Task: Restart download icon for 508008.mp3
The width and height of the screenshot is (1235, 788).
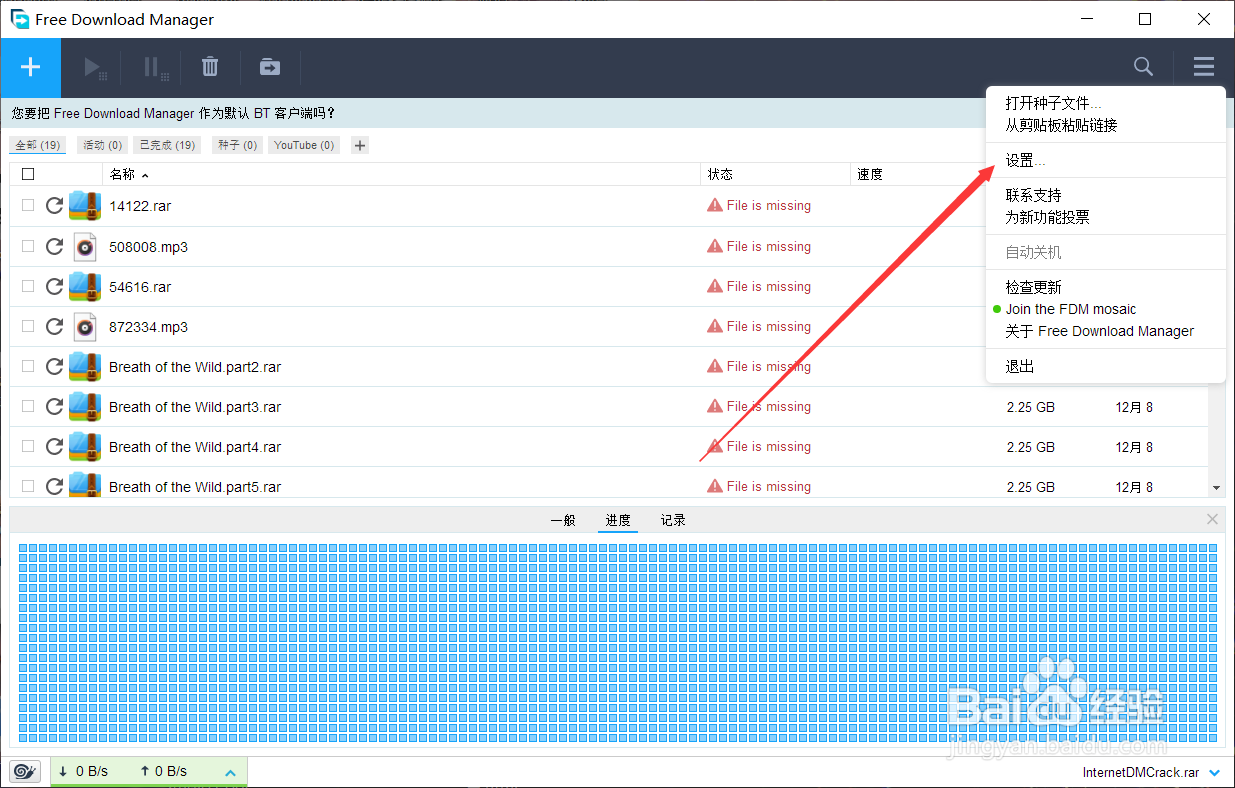Action: click(55, 246)
